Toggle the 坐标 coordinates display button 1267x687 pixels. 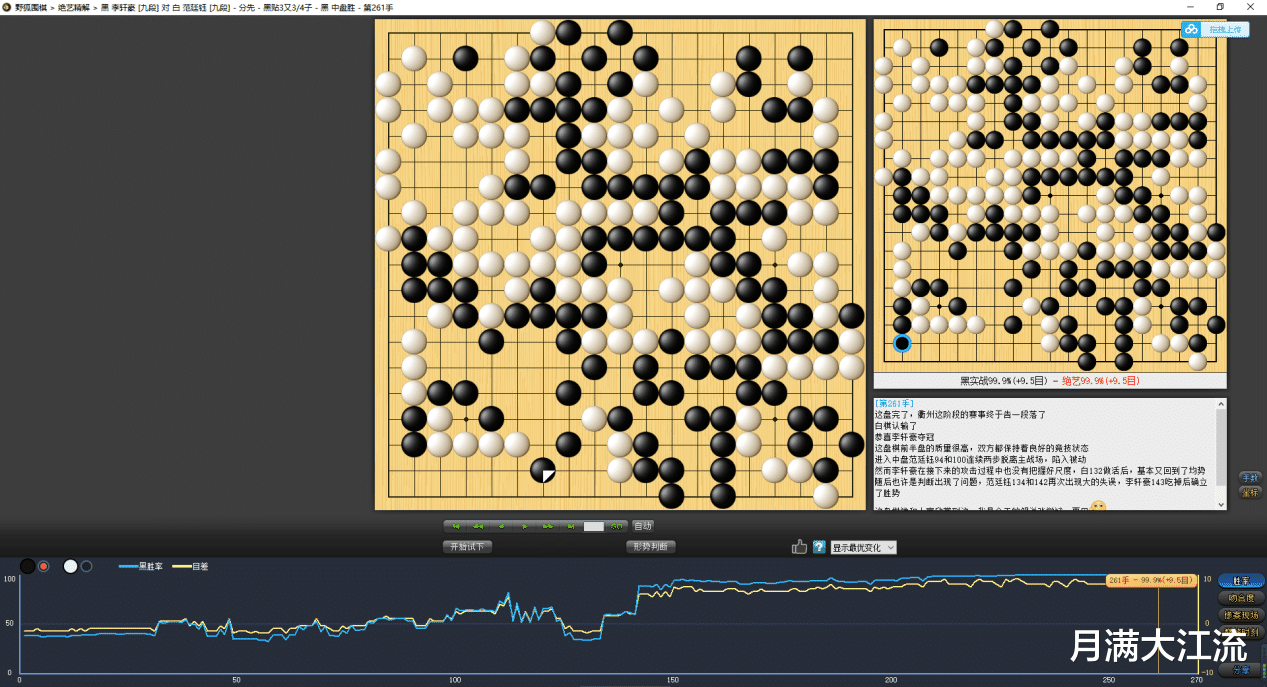tap(1249, 492)
